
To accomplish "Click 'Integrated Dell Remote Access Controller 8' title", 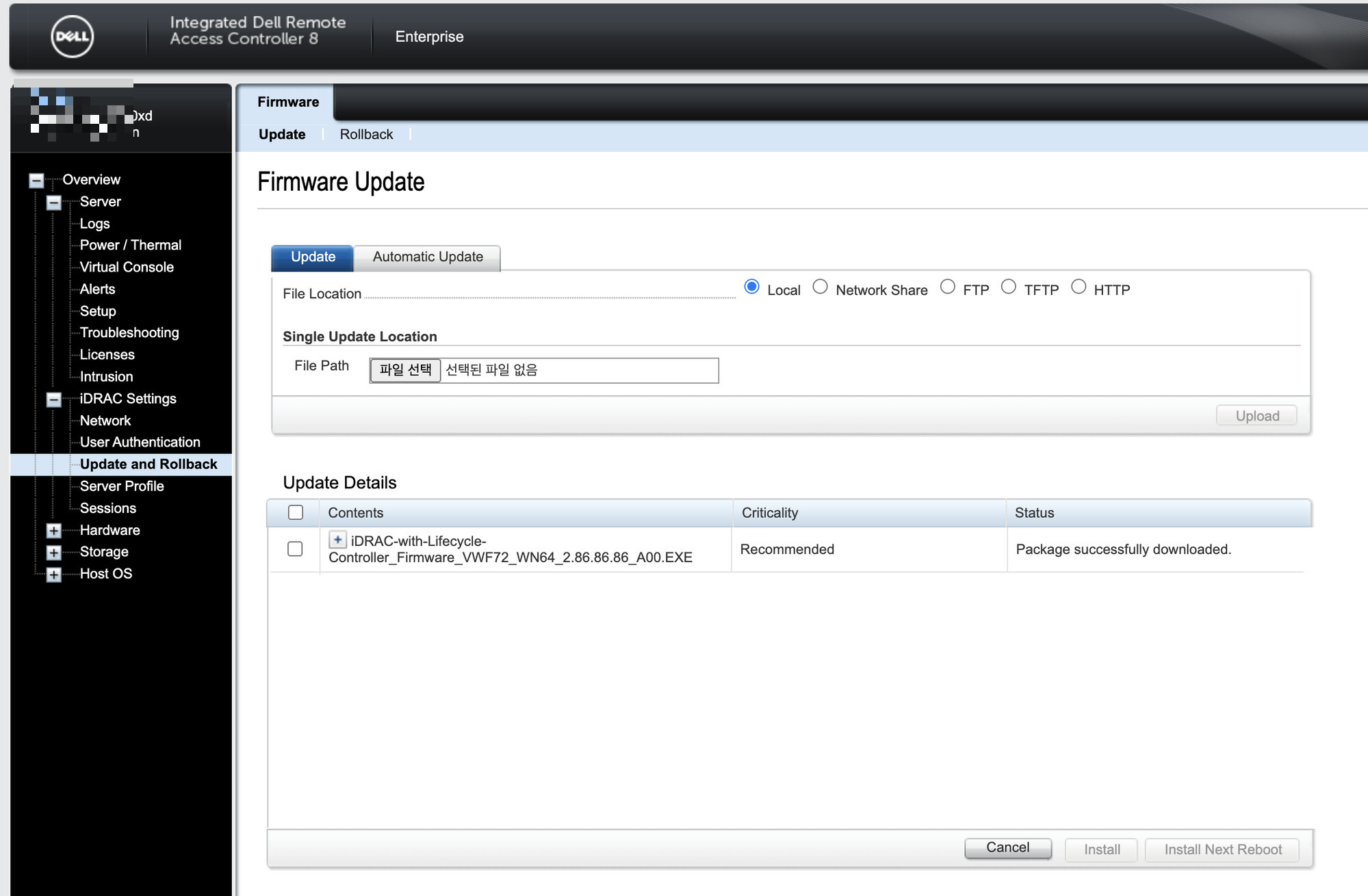I will (257, 31).
